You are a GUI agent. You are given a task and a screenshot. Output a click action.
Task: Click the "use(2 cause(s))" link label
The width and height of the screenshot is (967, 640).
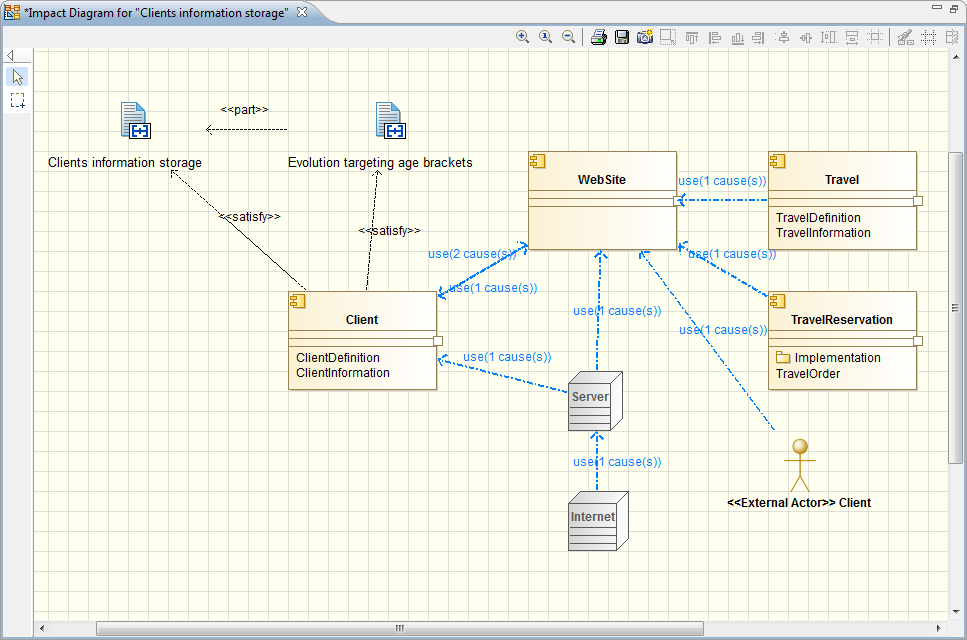[472, 254]
